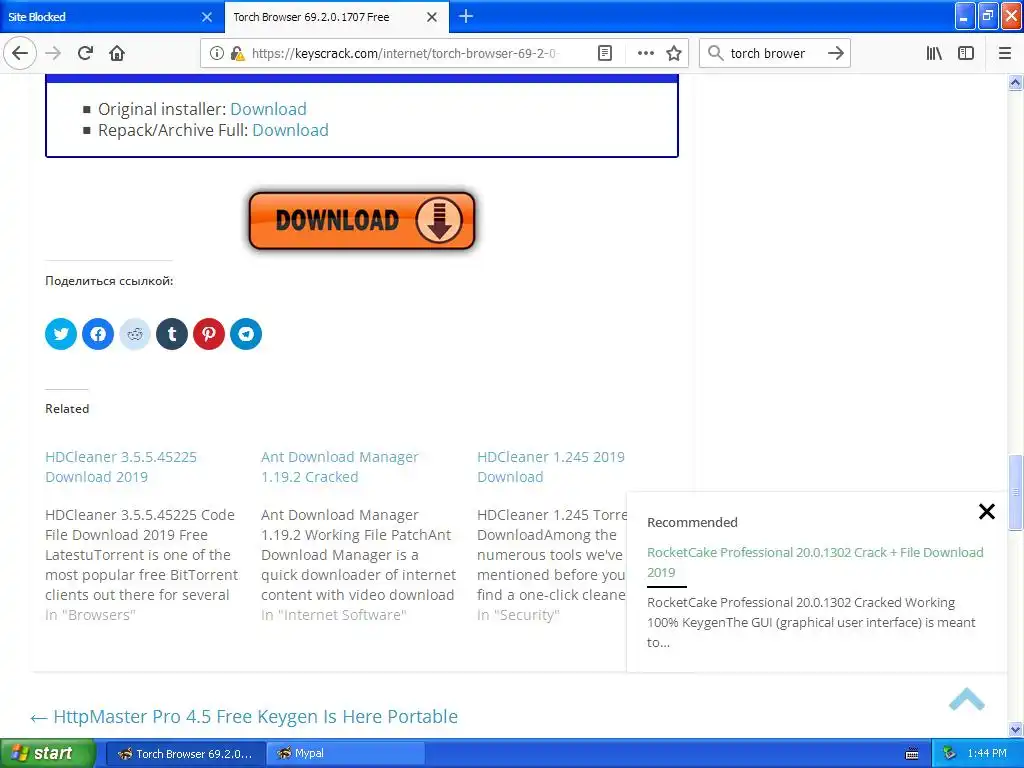1024x768 pixels.
Task: Switch to Torch Browser 69.2.0 taskbar item
Action: tap(185, 754)
